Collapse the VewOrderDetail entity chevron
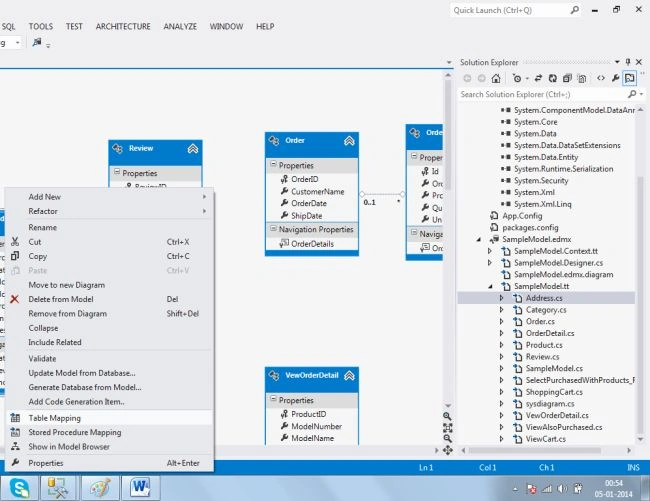Screen dimensions: 650x501 [x=349, y=376]
